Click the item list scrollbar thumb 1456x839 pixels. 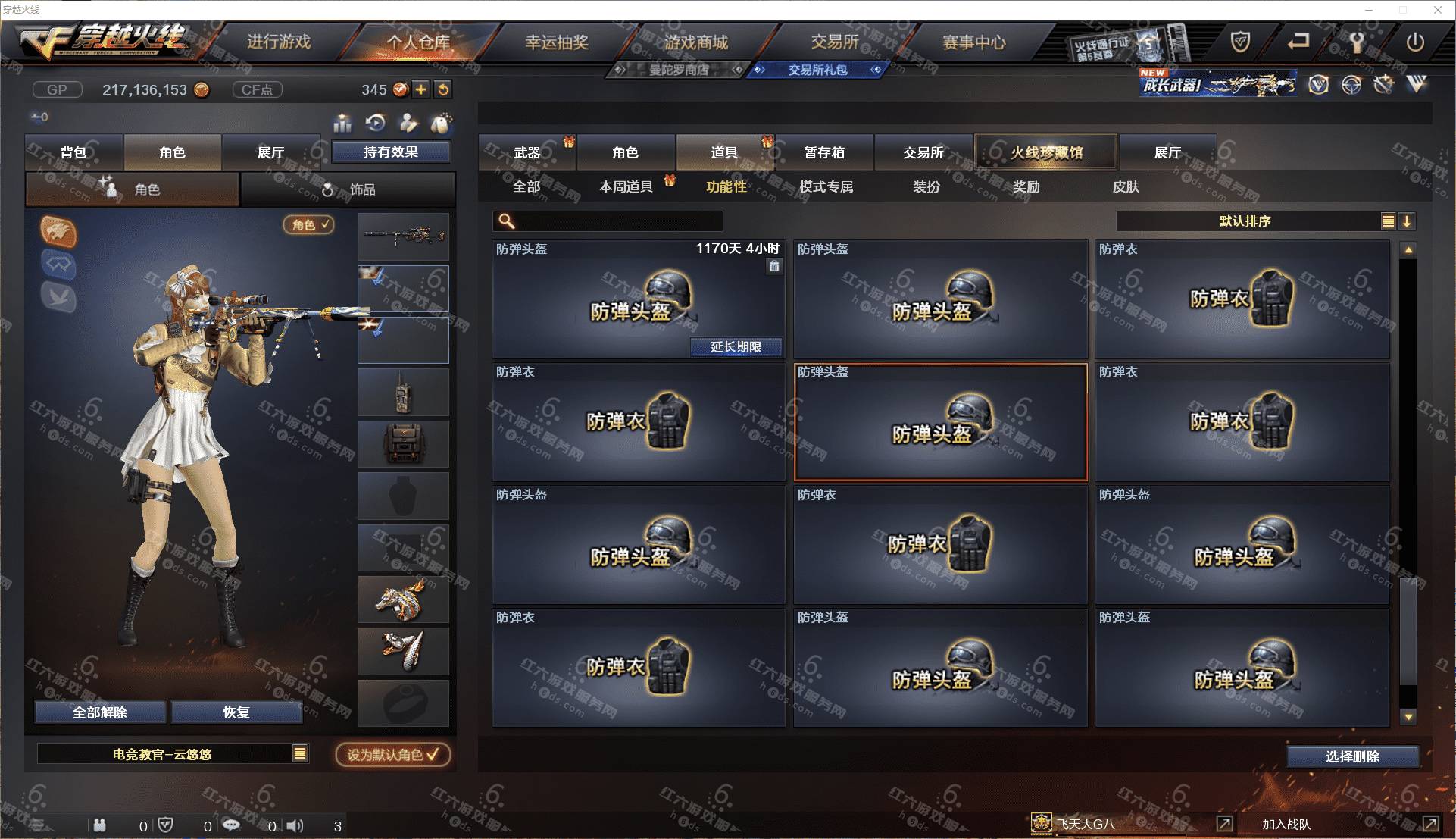(1408, 632)
